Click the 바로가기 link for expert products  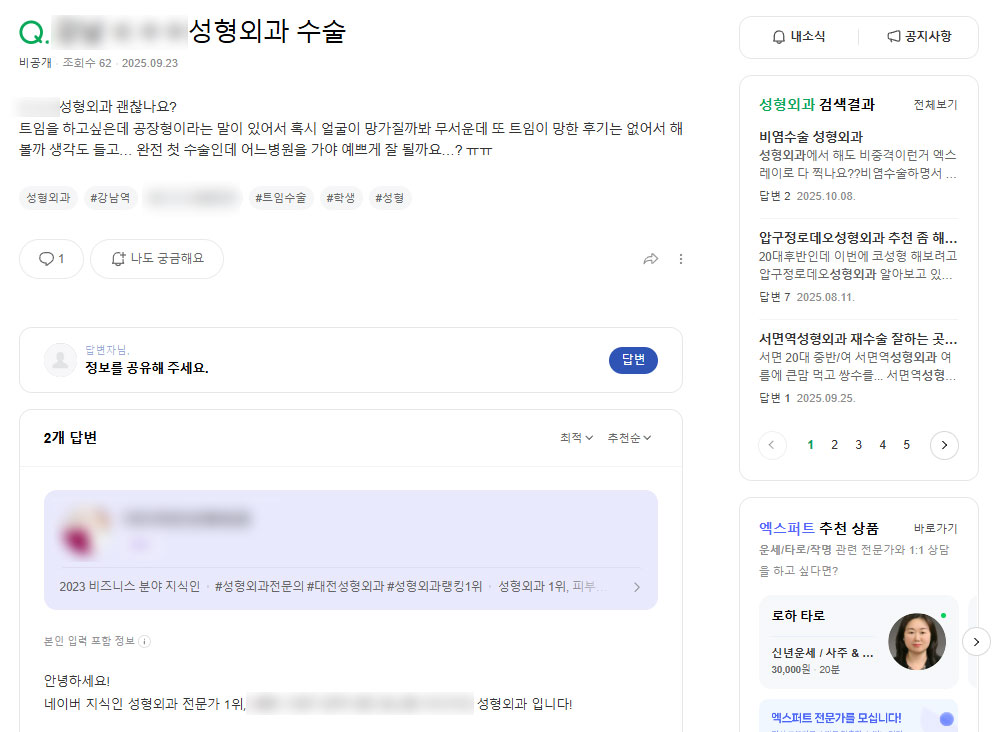934,528
